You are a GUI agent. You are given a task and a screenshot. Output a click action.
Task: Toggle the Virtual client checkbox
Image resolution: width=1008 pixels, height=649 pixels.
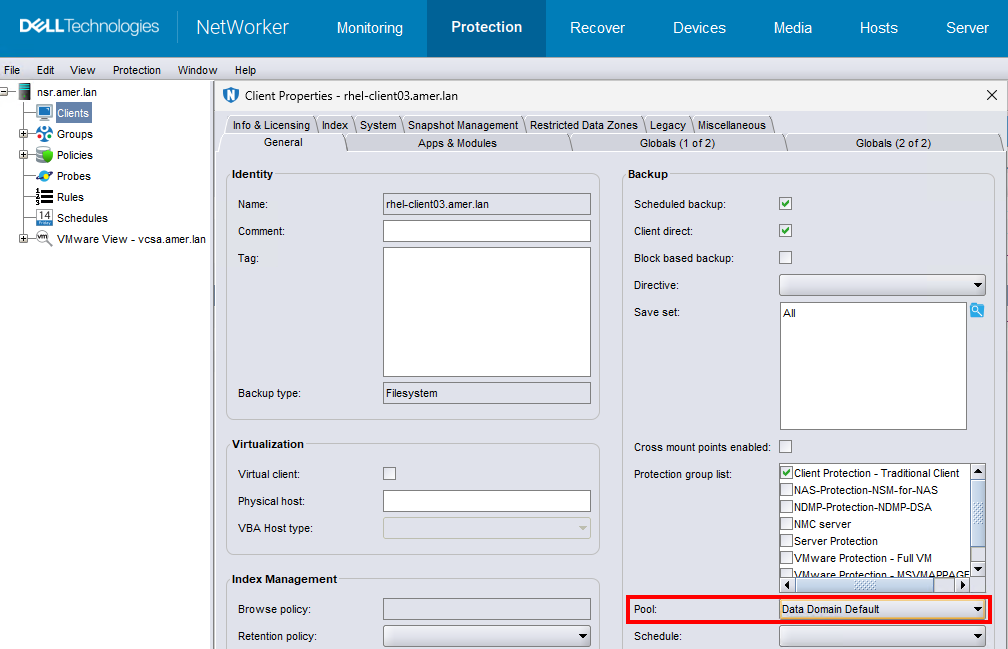[390, 474]
